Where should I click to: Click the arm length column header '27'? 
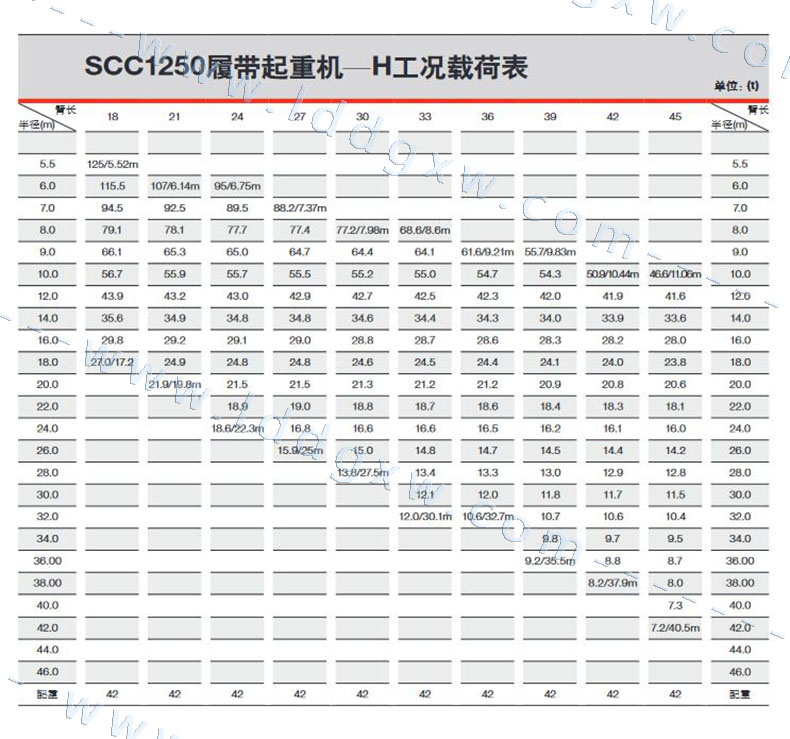pos(300,117)
